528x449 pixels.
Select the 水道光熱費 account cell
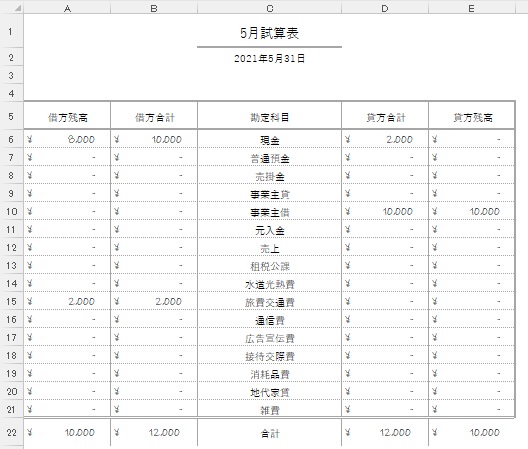(269, 283)
